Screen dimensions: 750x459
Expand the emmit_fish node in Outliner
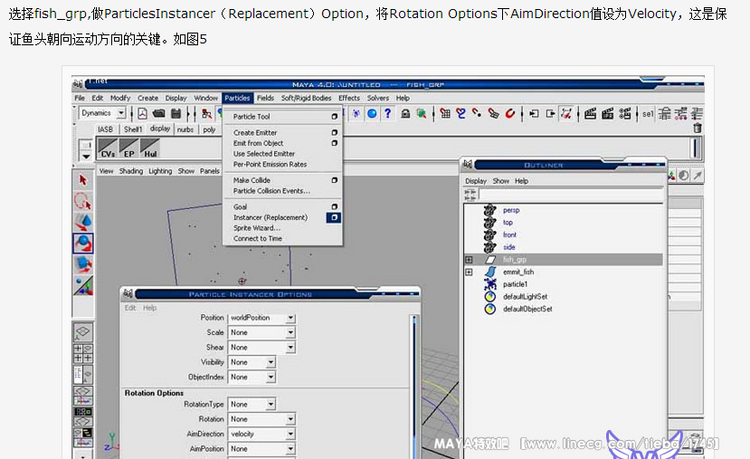coord(469,272)
